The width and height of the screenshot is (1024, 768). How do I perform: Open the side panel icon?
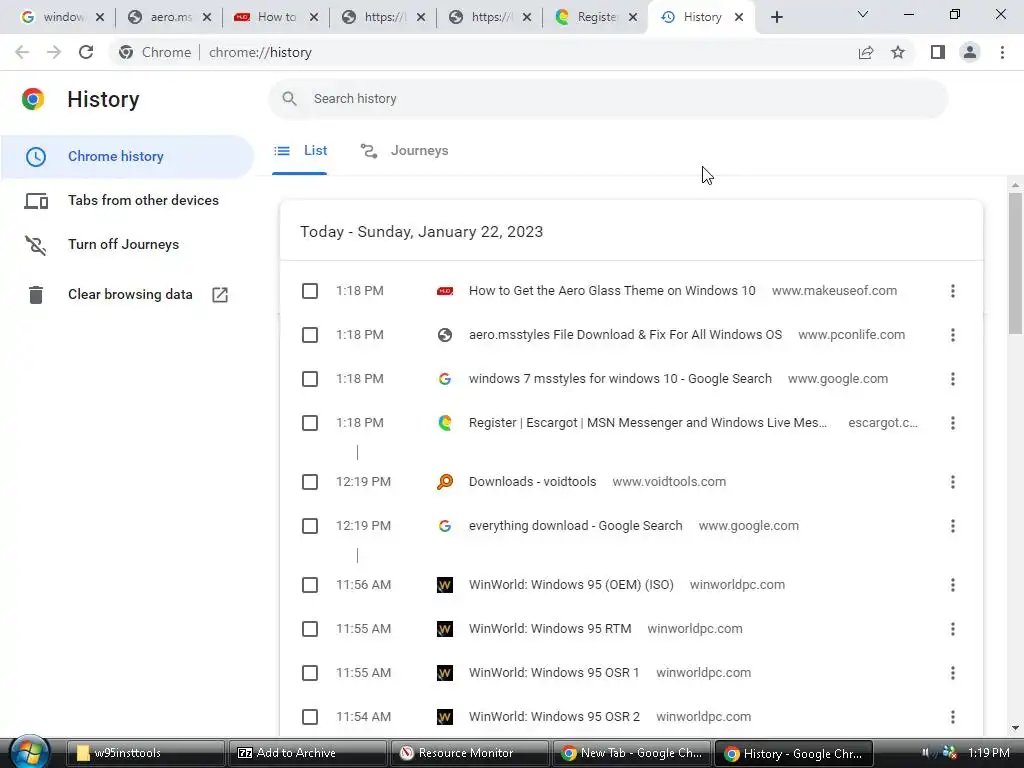(x=938, y=52)
